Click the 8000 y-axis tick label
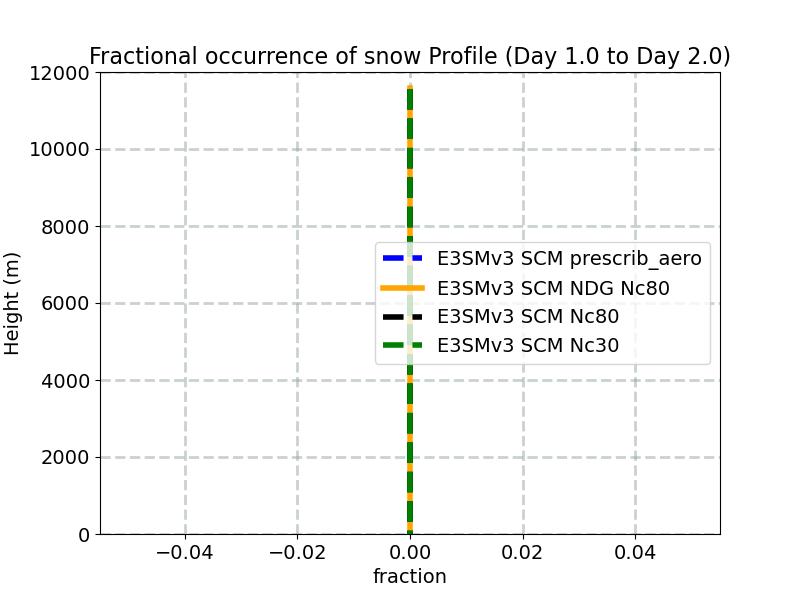This screenshot has width=800, height=600. click(x=65, y=227)
